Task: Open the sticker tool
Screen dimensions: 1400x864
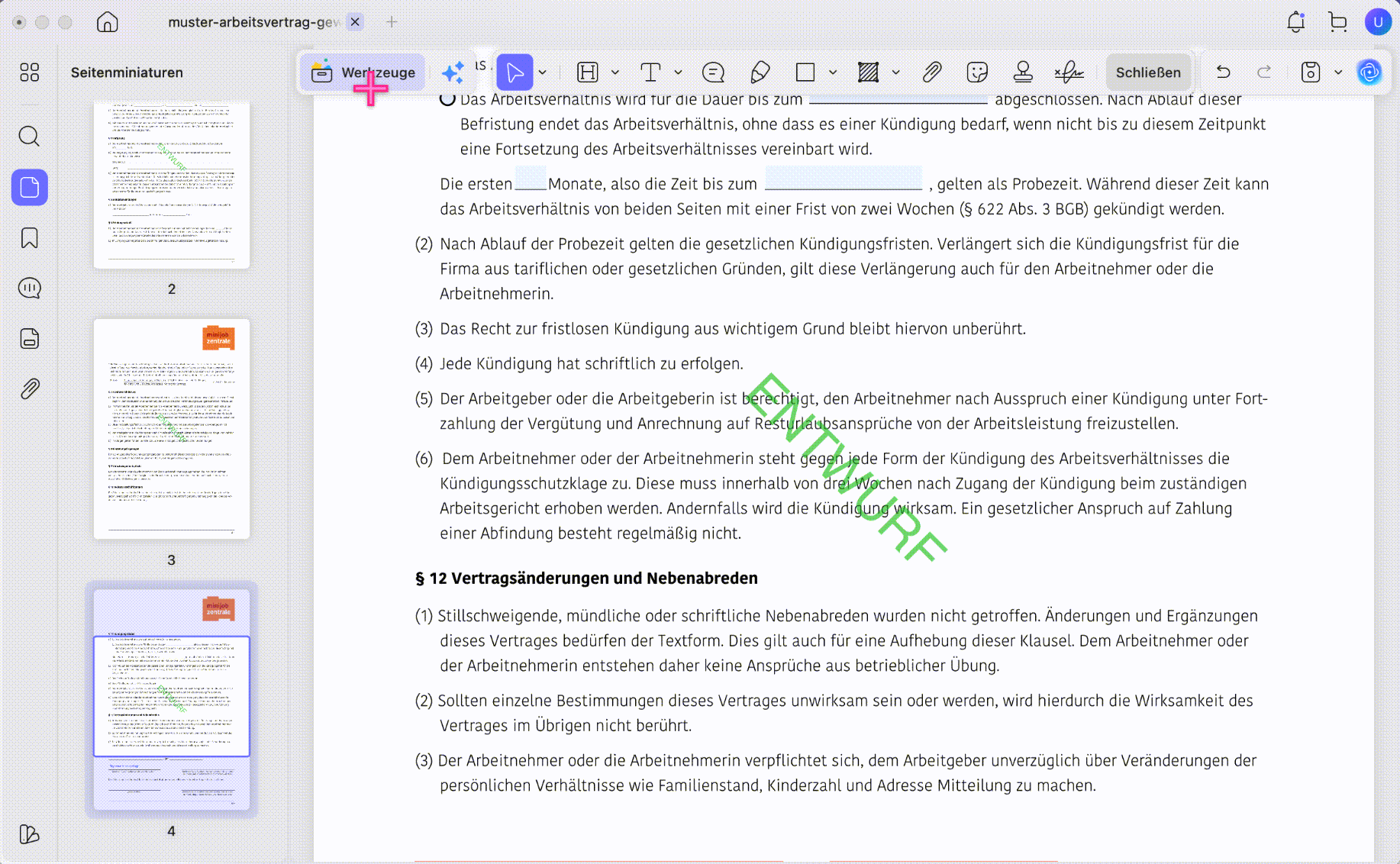Action: click(x=977, y=73)
